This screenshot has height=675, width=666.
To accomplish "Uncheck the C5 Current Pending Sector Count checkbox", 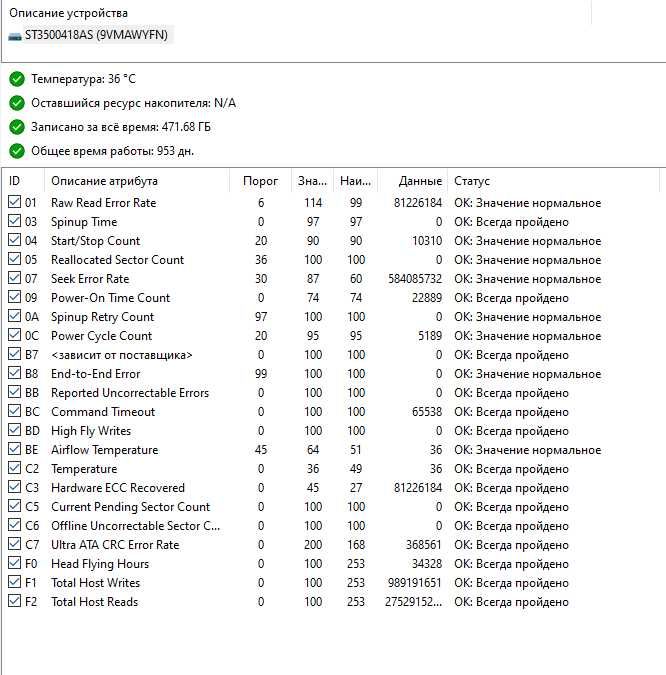I will (14, 506).
